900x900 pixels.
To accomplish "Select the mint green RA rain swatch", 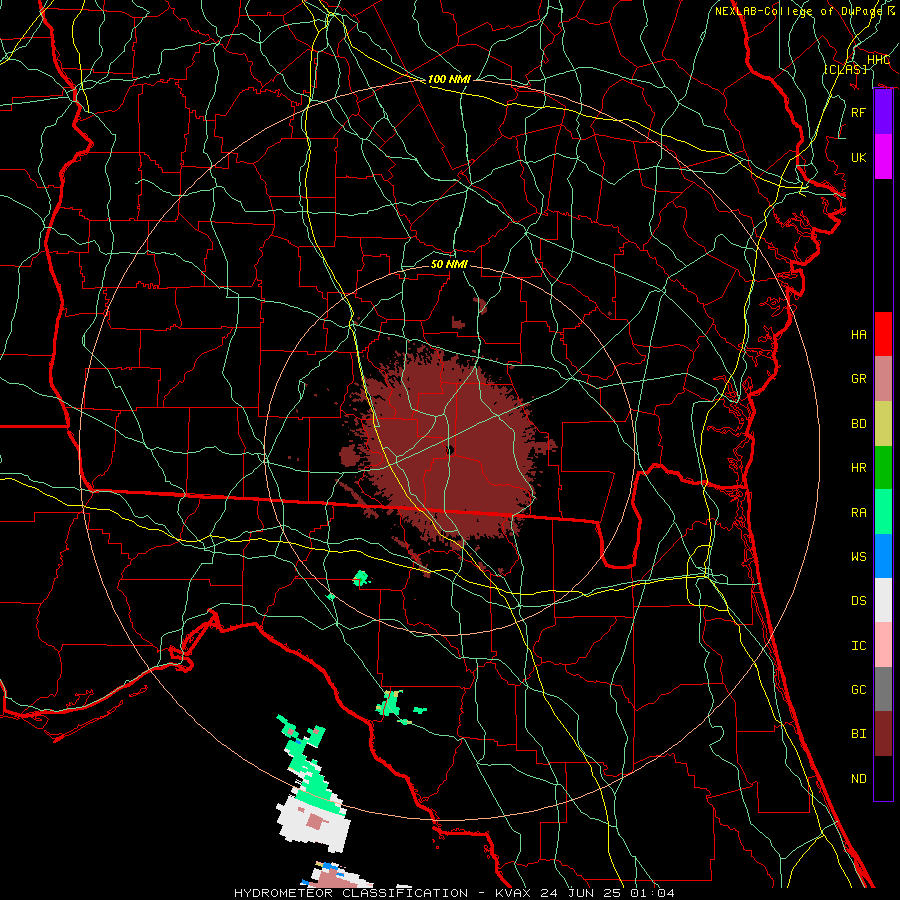I will (883, 512).
